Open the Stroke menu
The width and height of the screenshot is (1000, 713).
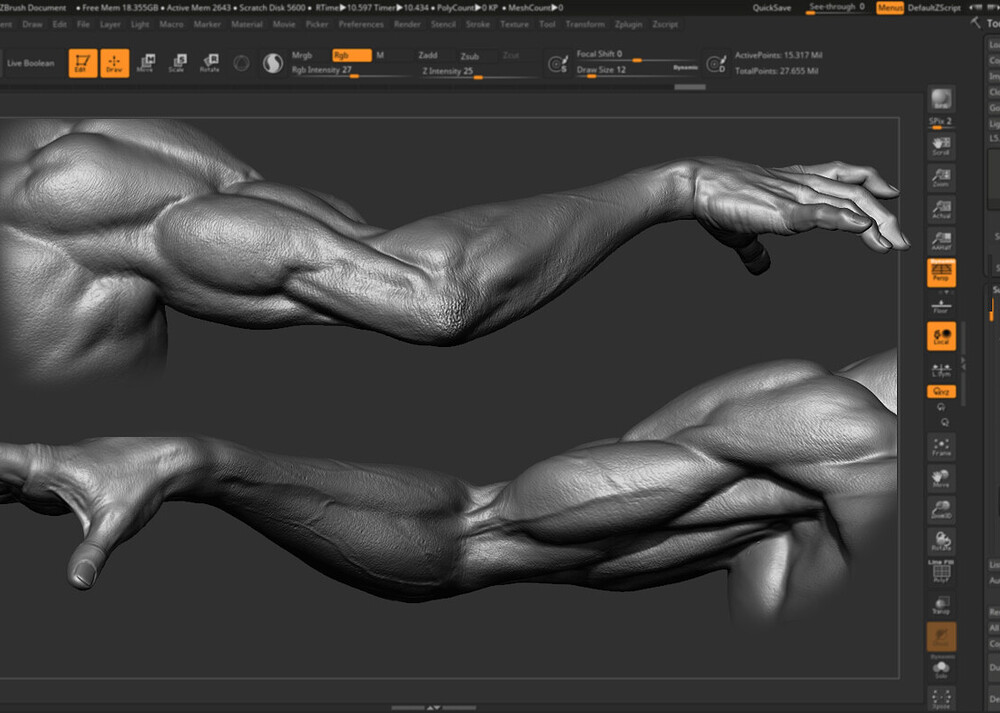coord(478,24)
